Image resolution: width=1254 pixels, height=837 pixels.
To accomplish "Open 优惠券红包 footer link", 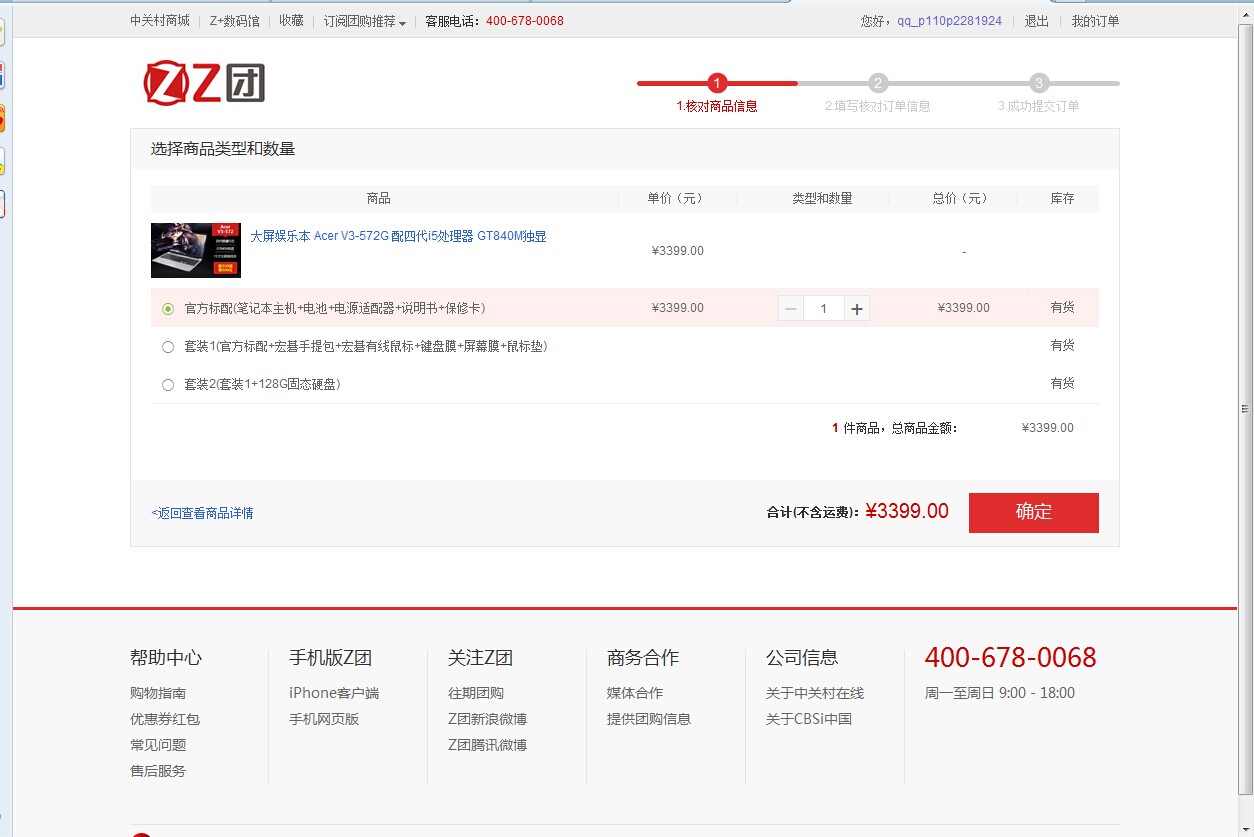I will 165,719.
